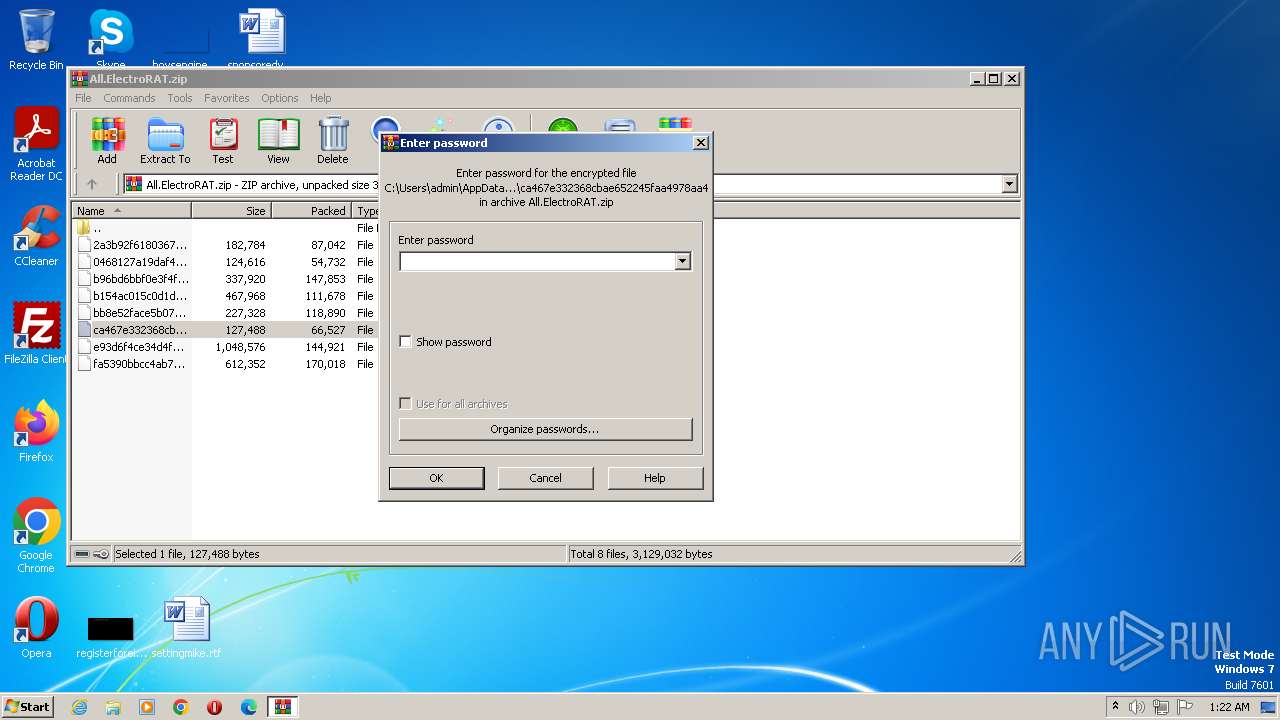This screenshot has width=1280, height=720.
Task: Select the Firefox desktop icon
Action: 36,432
